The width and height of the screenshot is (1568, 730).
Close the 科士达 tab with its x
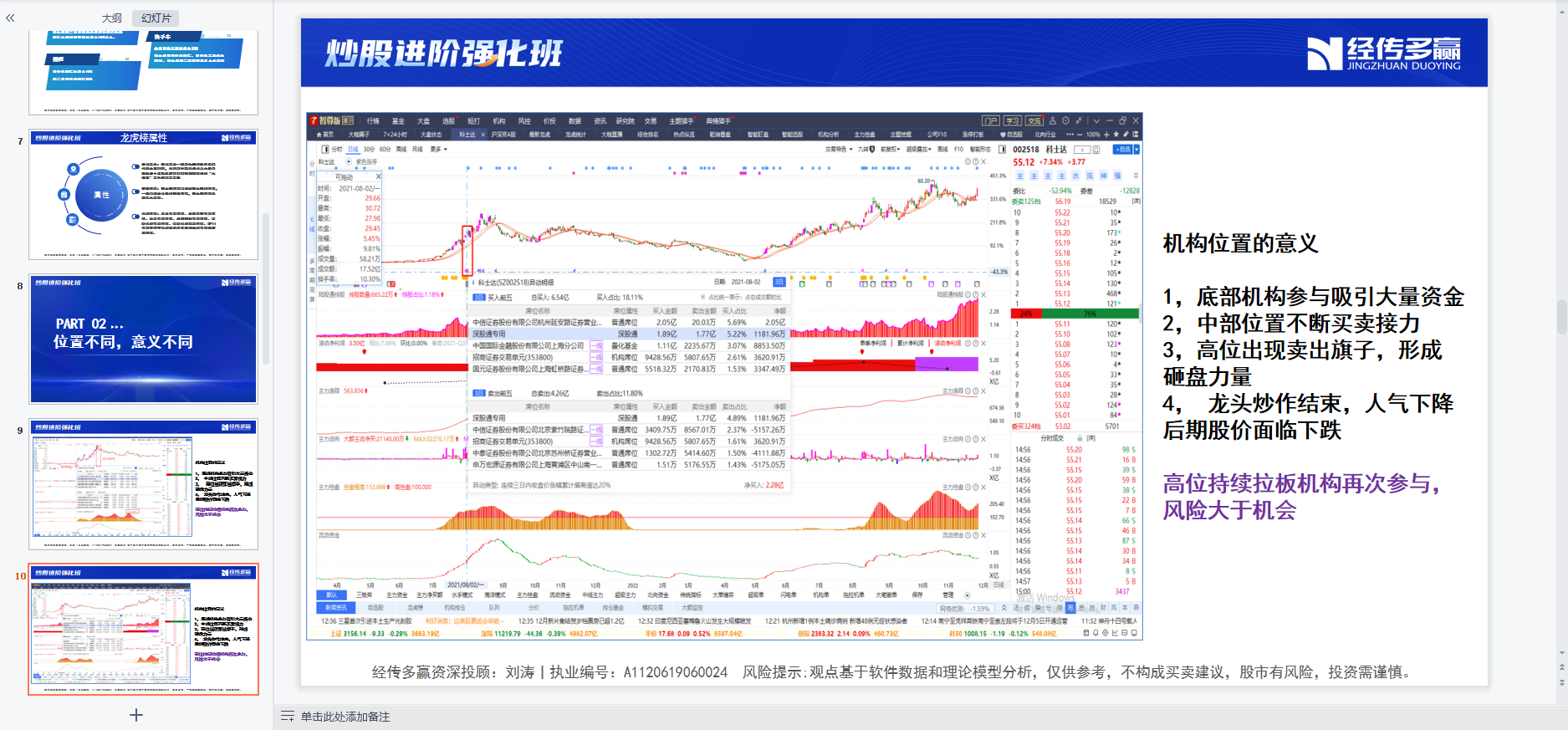pos(483,134)
